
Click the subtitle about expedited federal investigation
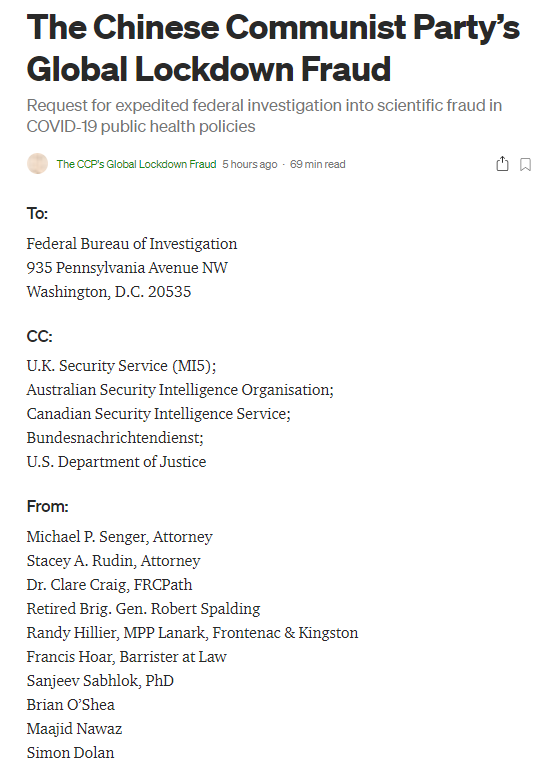tap(264, 116)
